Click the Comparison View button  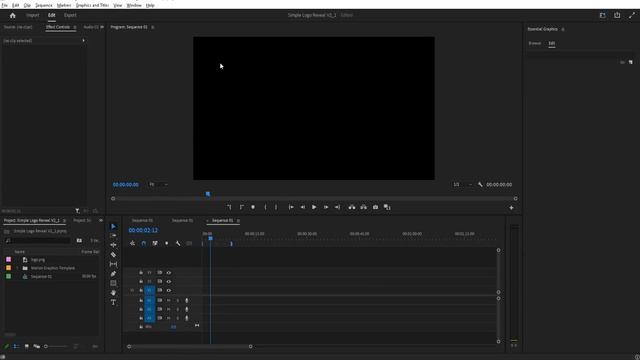[x=387, y=207]
